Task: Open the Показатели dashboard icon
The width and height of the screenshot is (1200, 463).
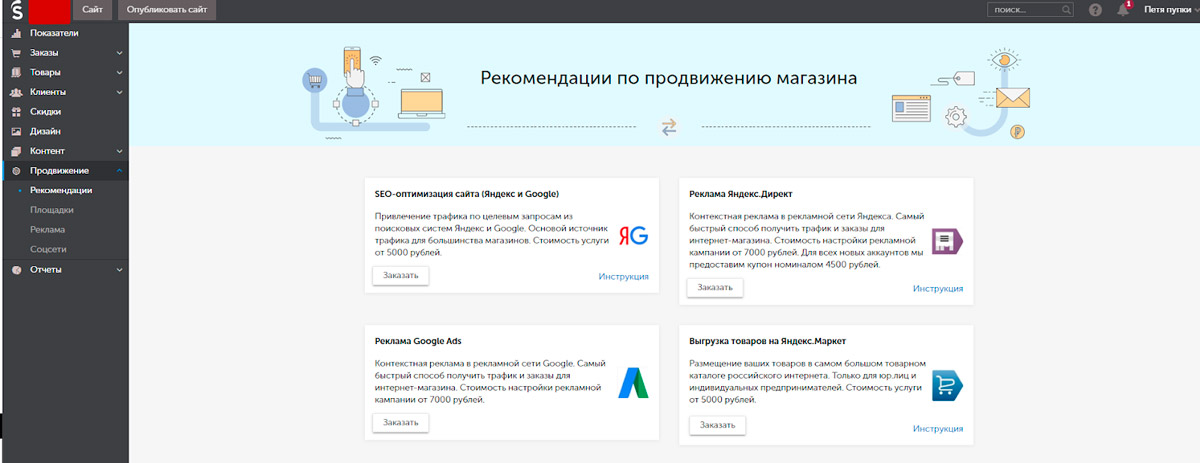Action: click(16, 33)
